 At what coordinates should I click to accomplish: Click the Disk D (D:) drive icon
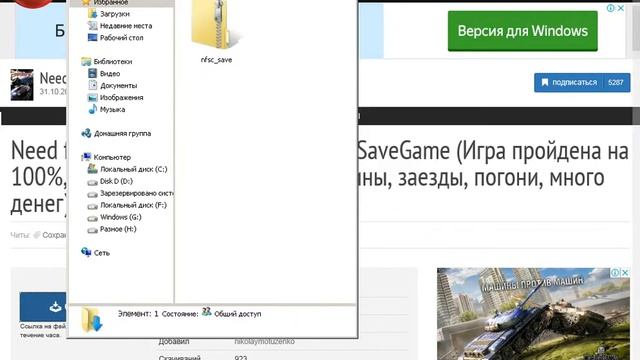tap(93, 182)
